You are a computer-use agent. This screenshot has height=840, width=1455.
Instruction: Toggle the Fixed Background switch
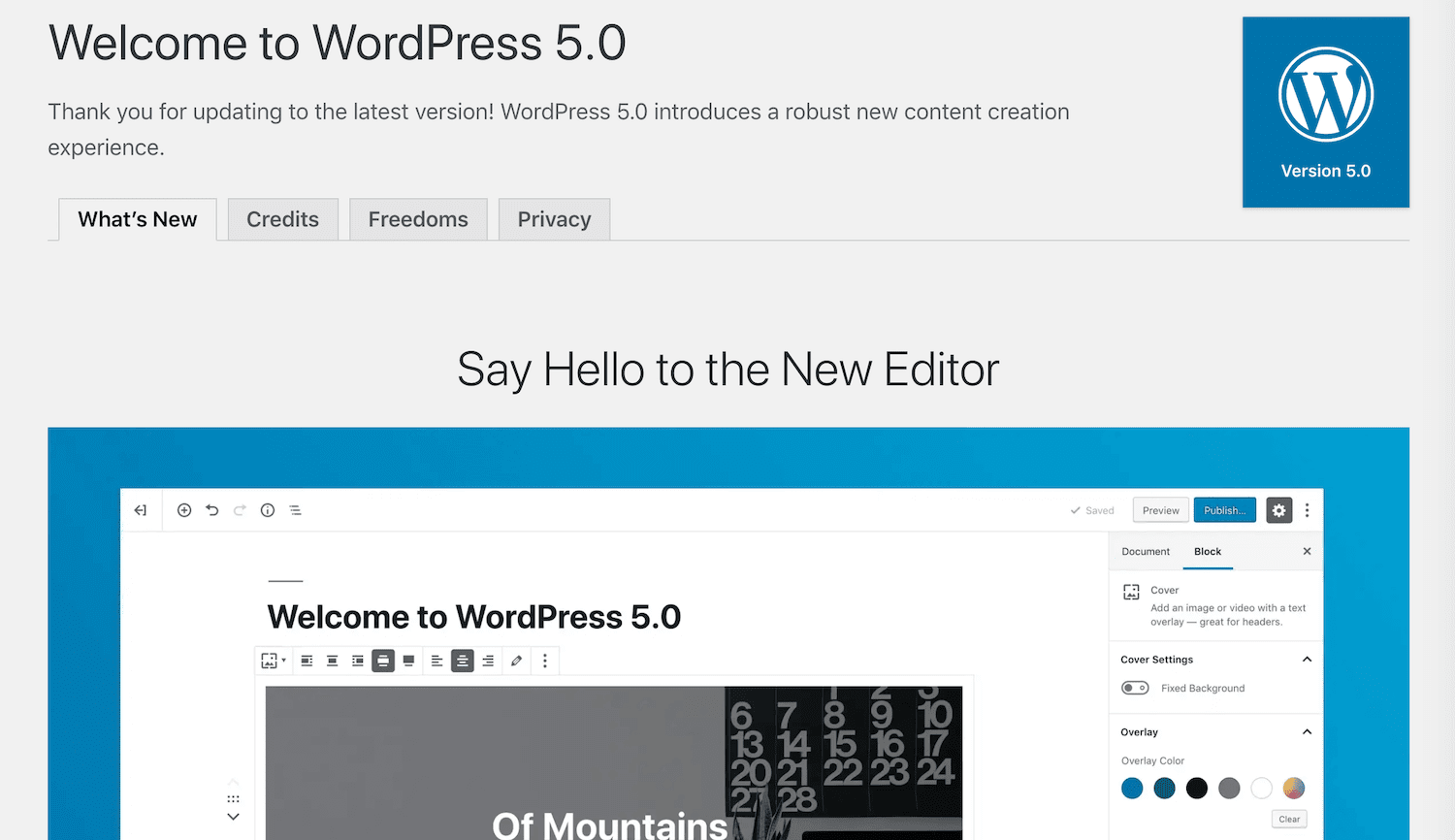1135,688
